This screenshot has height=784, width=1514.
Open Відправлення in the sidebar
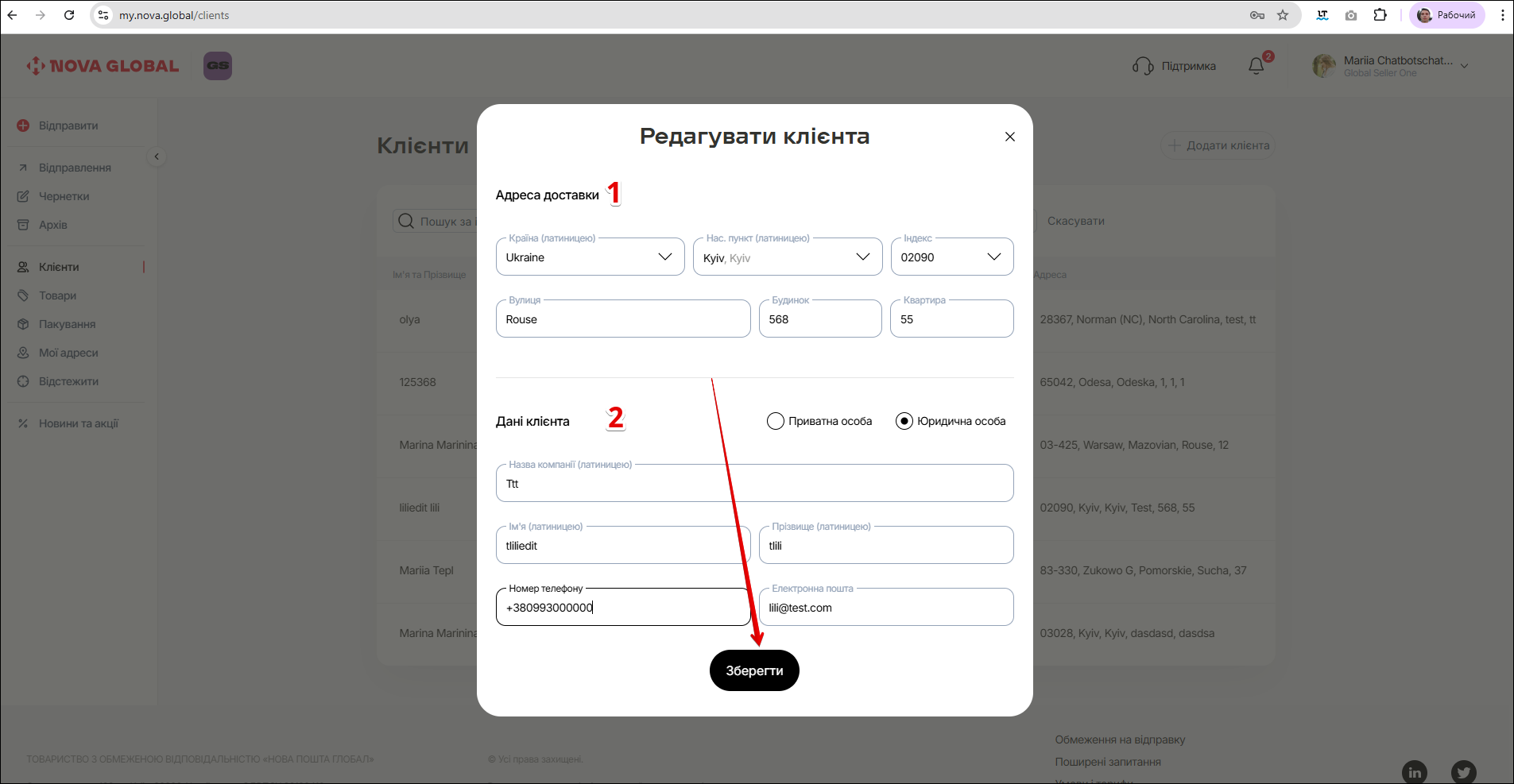pos(65,168)
